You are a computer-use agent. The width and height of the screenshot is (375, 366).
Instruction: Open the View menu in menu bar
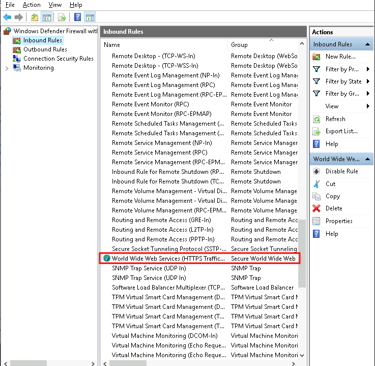[x=55, y=5]
